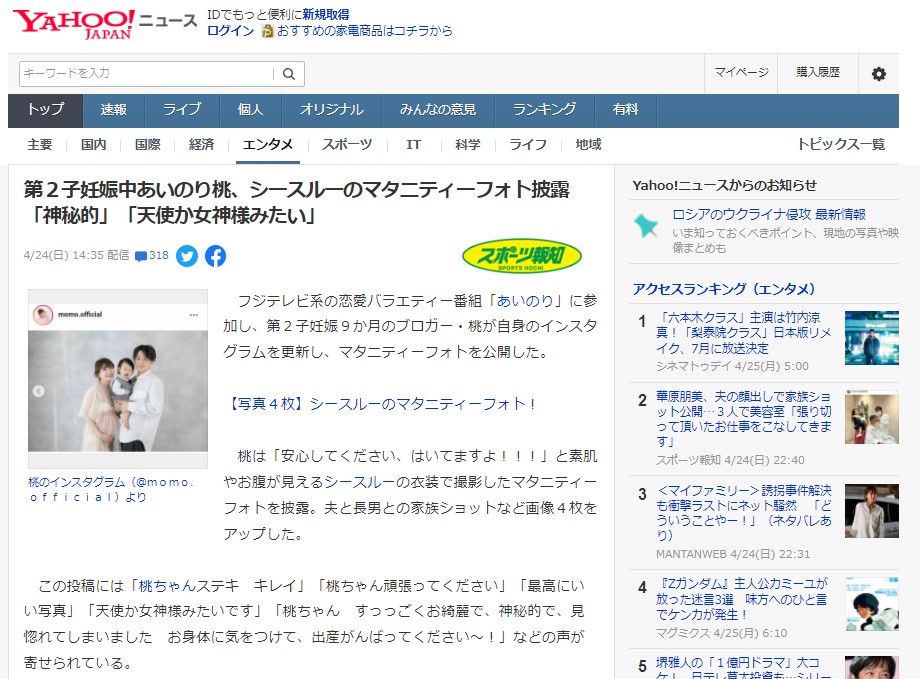Open 【写真４枚】シースルーのマタニティーフォト link
Image resolution: width=920 pixels, height=679 pixels.
coord(380,404)
